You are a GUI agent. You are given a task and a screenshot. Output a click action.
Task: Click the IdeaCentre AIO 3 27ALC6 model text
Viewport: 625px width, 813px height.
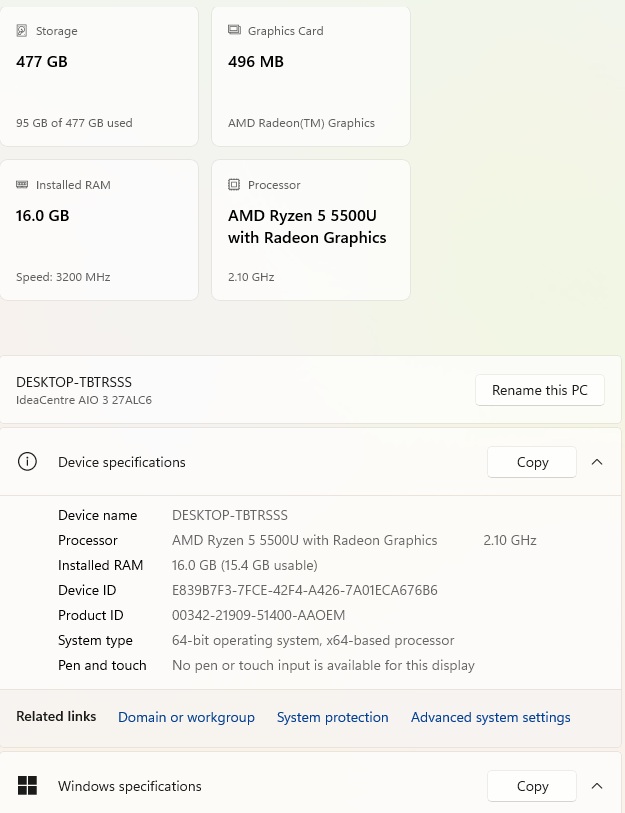84,400
